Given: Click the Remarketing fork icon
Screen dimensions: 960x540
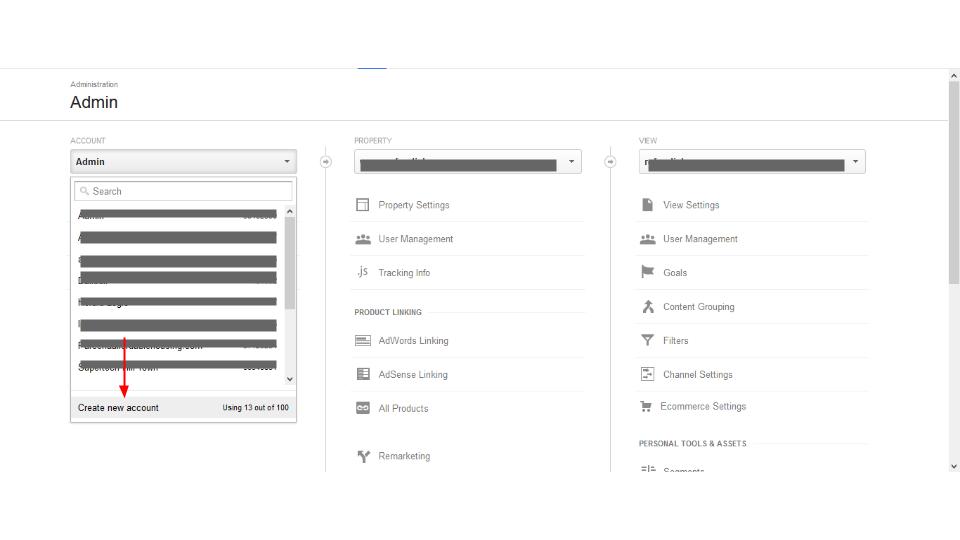Looking at the screenshot, I should pos(364,456).
